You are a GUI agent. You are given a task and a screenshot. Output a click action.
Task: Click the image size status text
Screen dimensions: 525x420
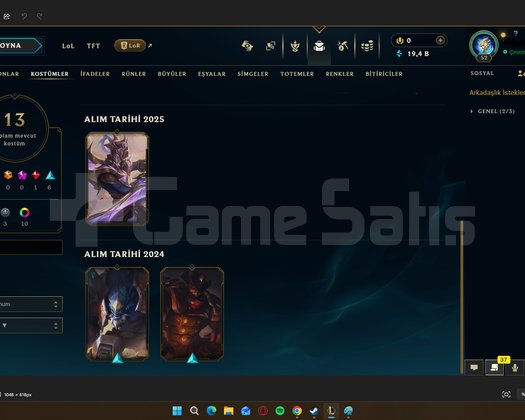(x=17, y=395)
